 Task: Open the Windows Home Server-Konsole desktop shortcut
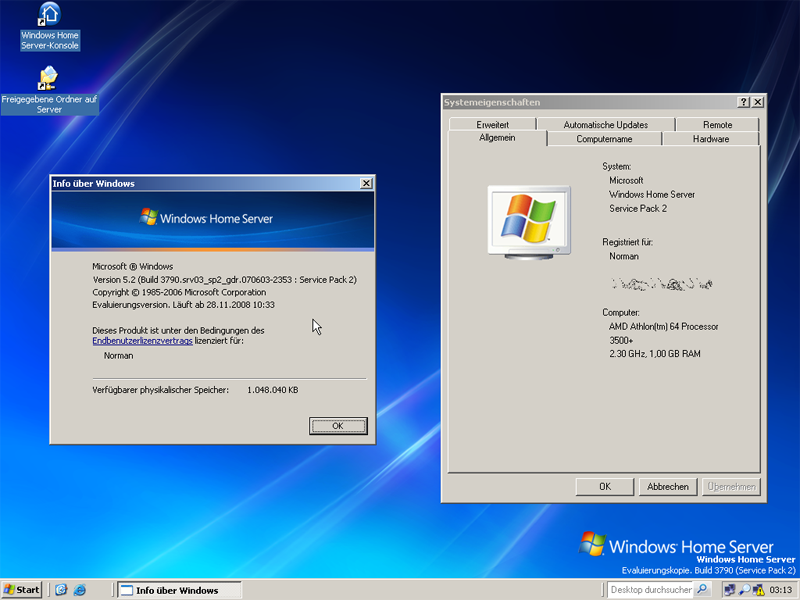48,15
